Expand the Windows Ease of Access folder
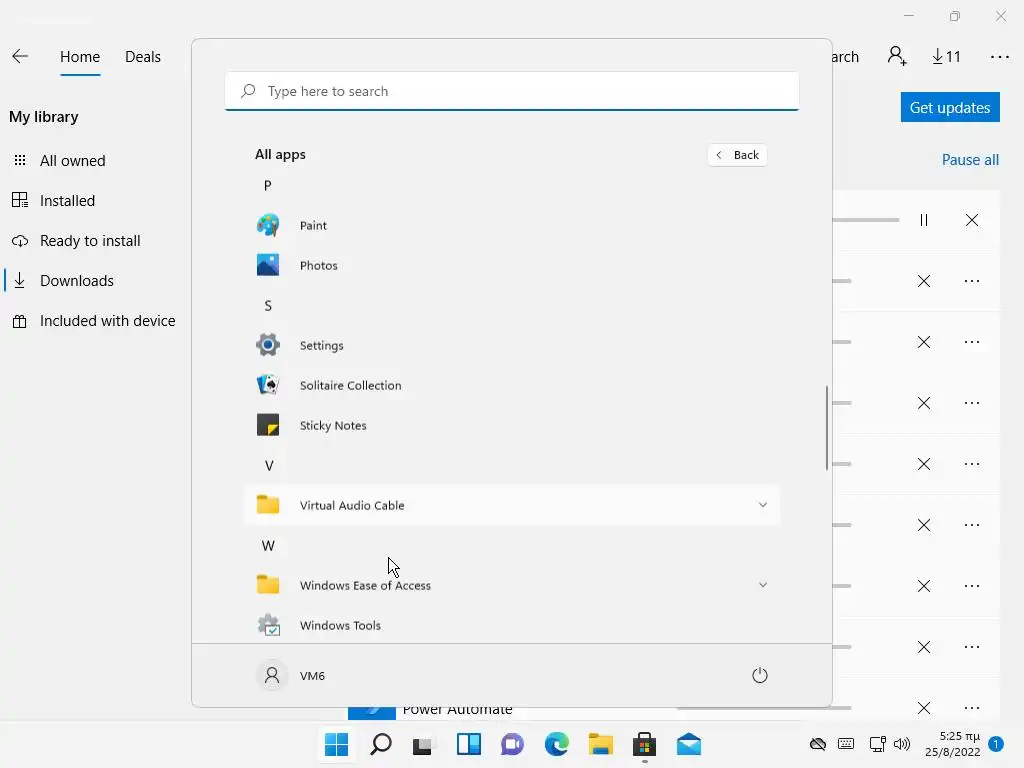1024x768 pixels. pyautogui.click(x=512, y=585)
